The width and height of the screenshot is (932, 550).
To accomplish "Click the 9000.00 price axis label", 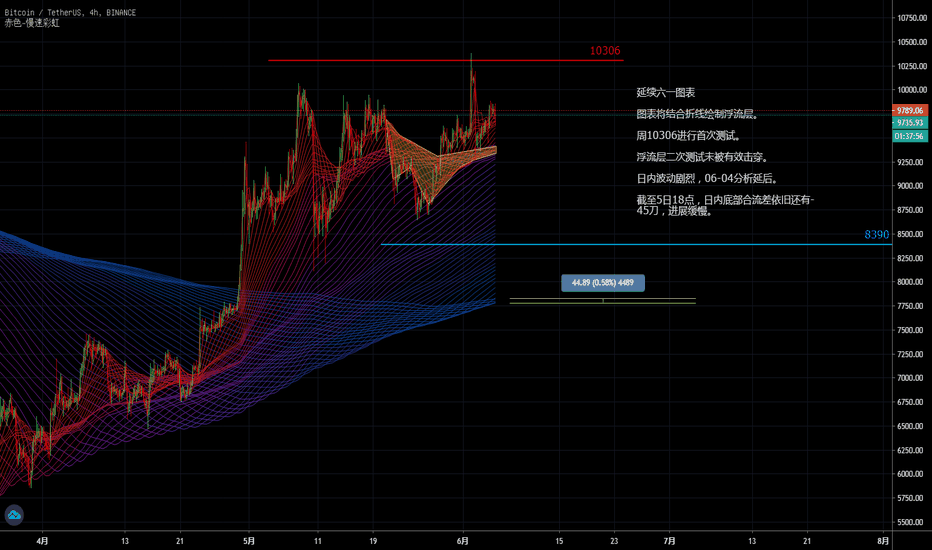I will click(912, 186).
